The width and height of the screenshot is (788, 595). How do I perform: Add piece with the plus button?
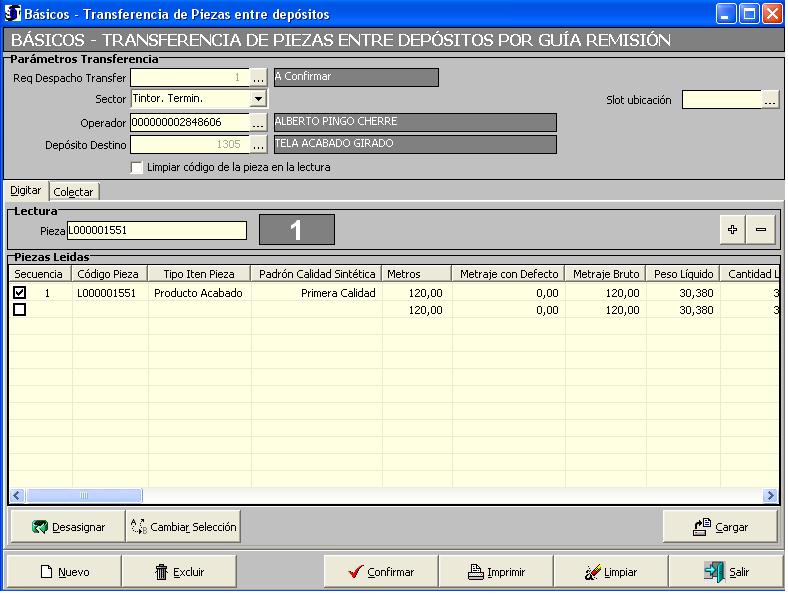tap(733, 230)
